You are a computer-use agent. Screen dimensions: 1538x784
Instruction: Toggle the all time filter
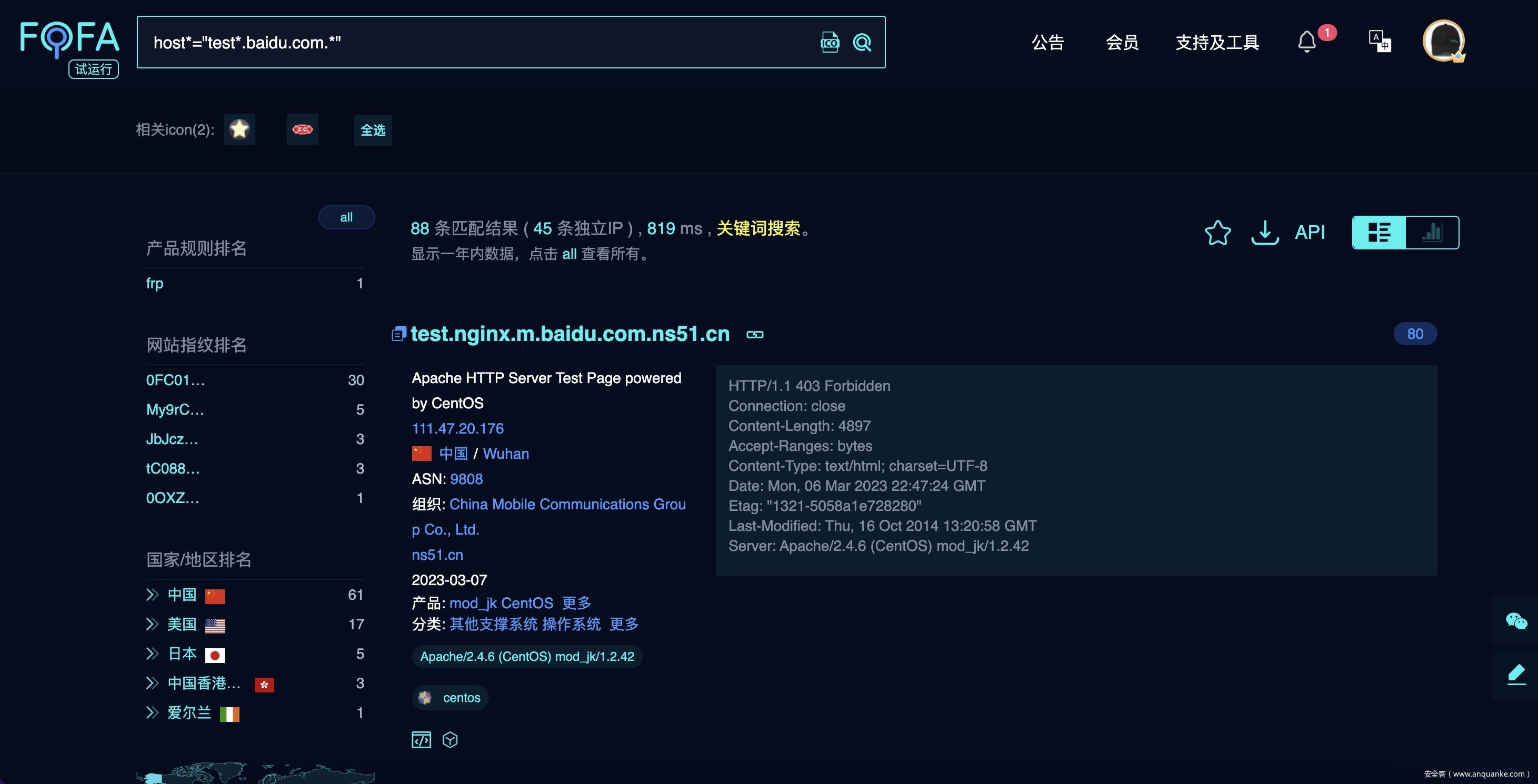coord(346,217)
